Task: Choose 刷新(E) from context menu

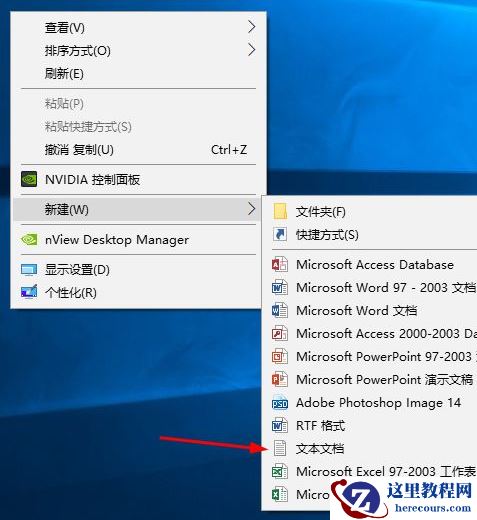Action: tap(138, 74)
